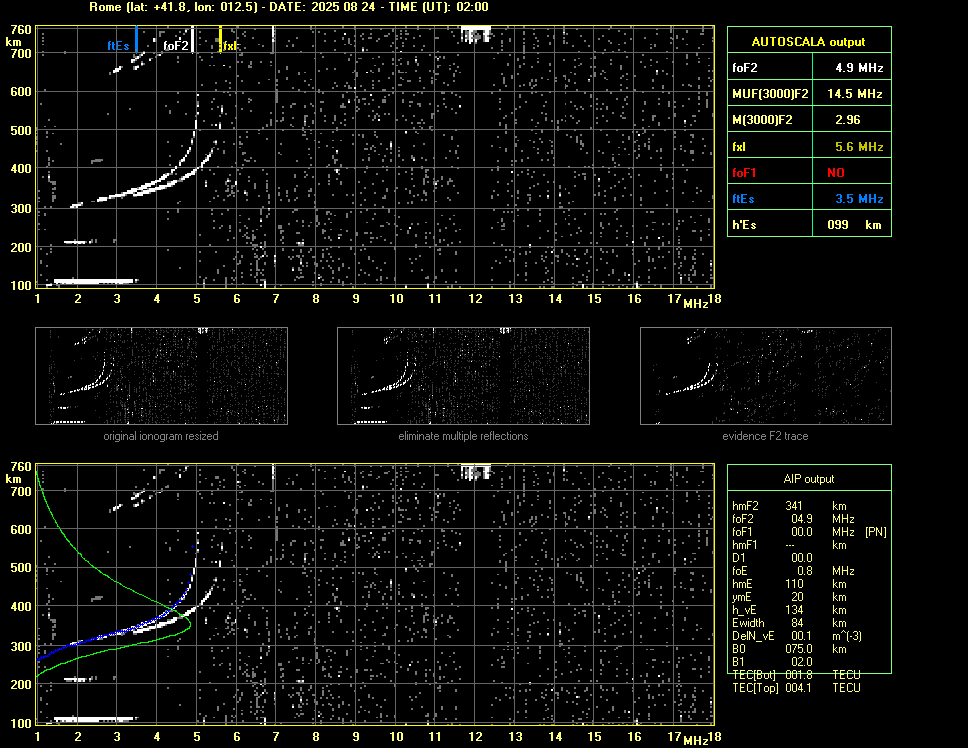This screenshot has height=748, width=968.
Task: Click the B0 075.0 km row
Action: click(x=789, y=649)
